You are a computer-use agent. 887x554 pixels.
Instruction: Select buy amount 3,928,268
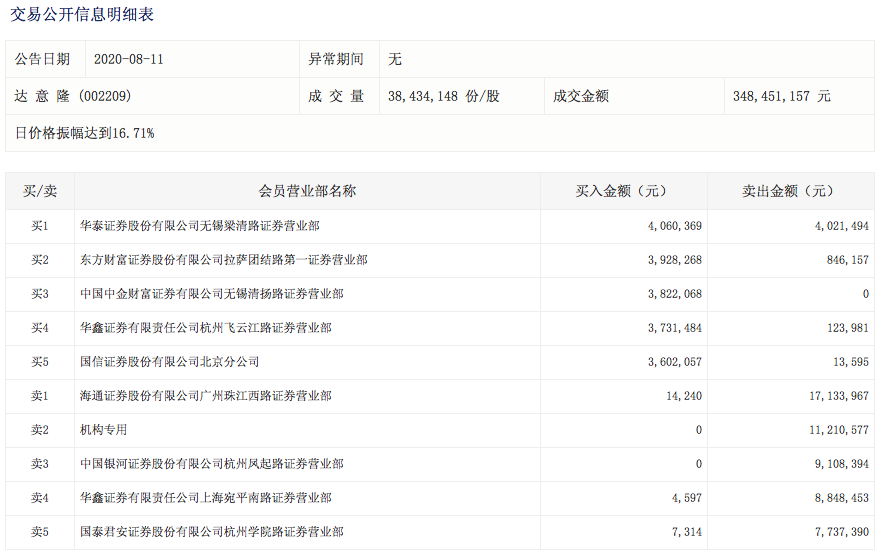click(675, 260)
